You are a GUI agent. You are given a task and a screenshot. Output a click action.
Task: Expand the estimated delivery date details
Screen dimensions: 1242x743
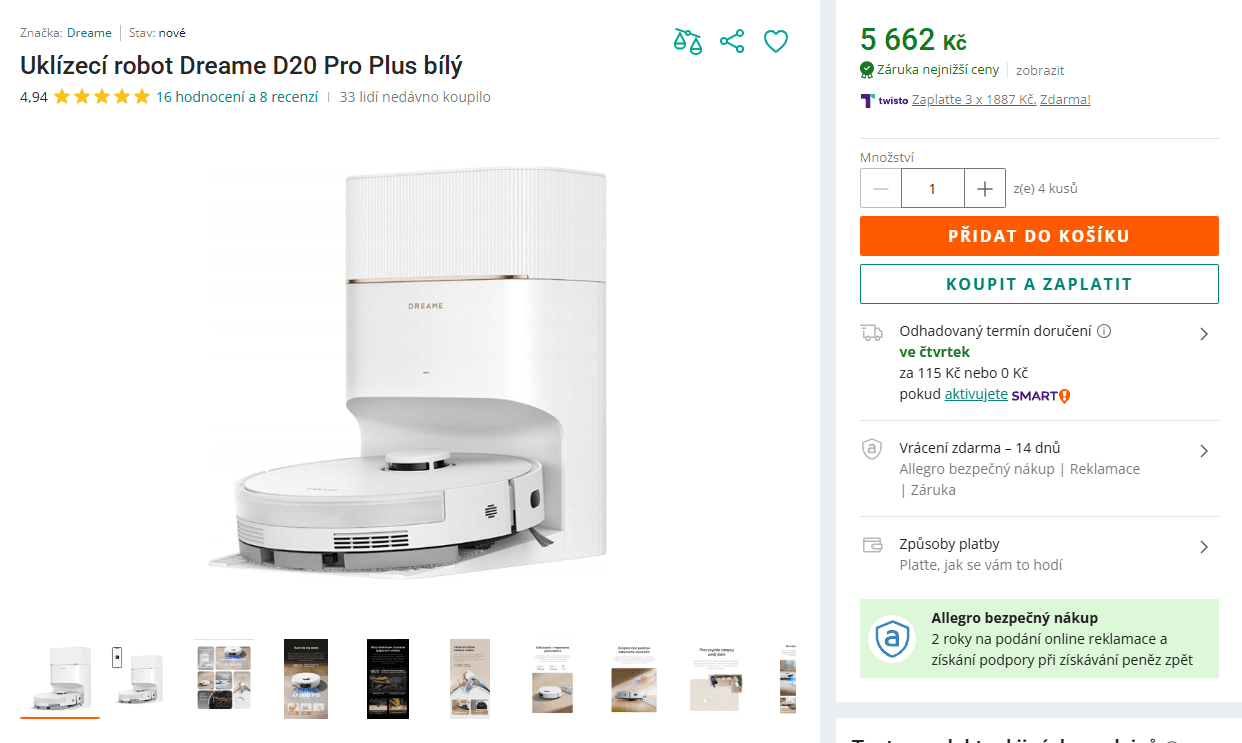point(1204,334)
